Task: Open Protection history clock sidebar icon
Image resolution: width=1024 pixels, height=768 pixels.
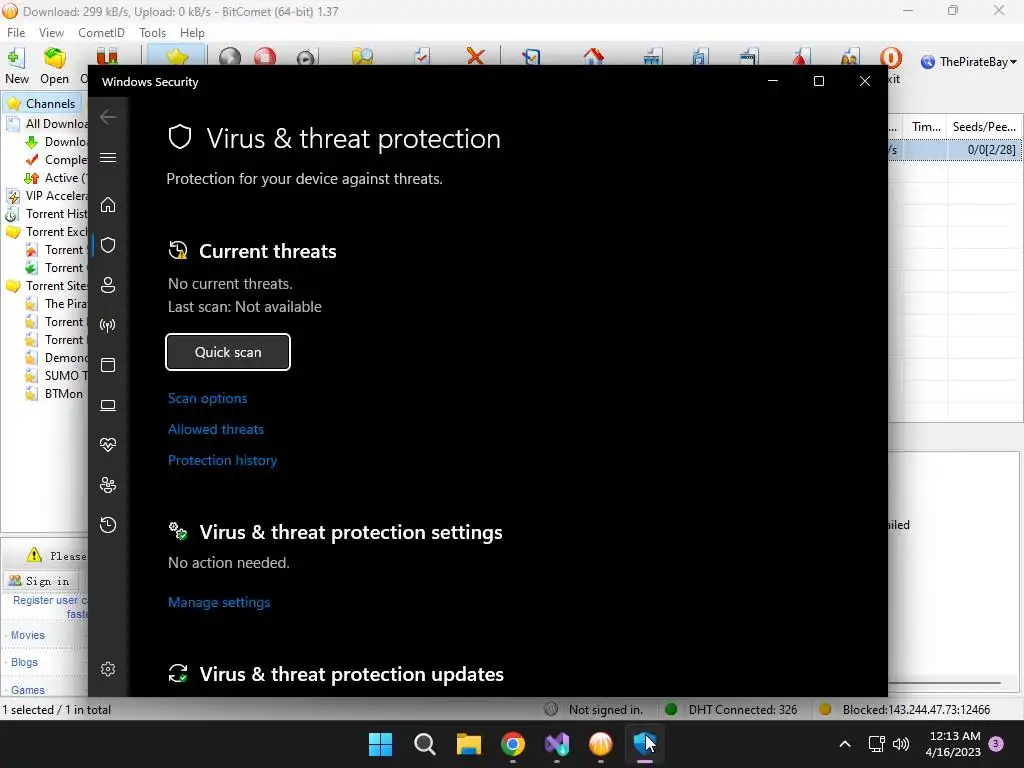Action: coord(108,525)
